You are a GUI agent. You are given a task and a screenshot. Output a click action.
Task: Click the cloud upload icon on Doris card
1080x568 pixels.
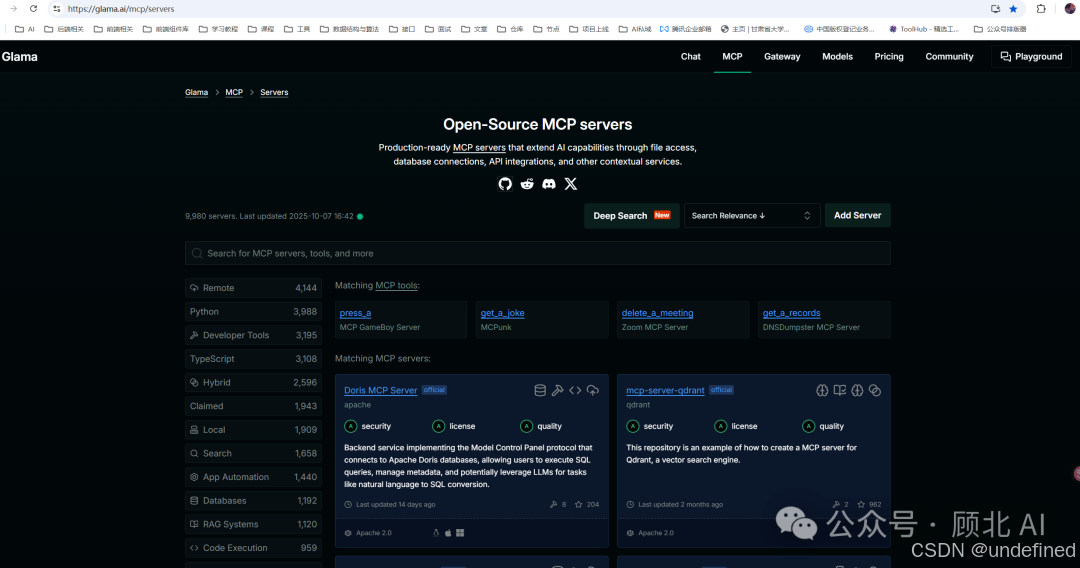(x=592, y=390)
